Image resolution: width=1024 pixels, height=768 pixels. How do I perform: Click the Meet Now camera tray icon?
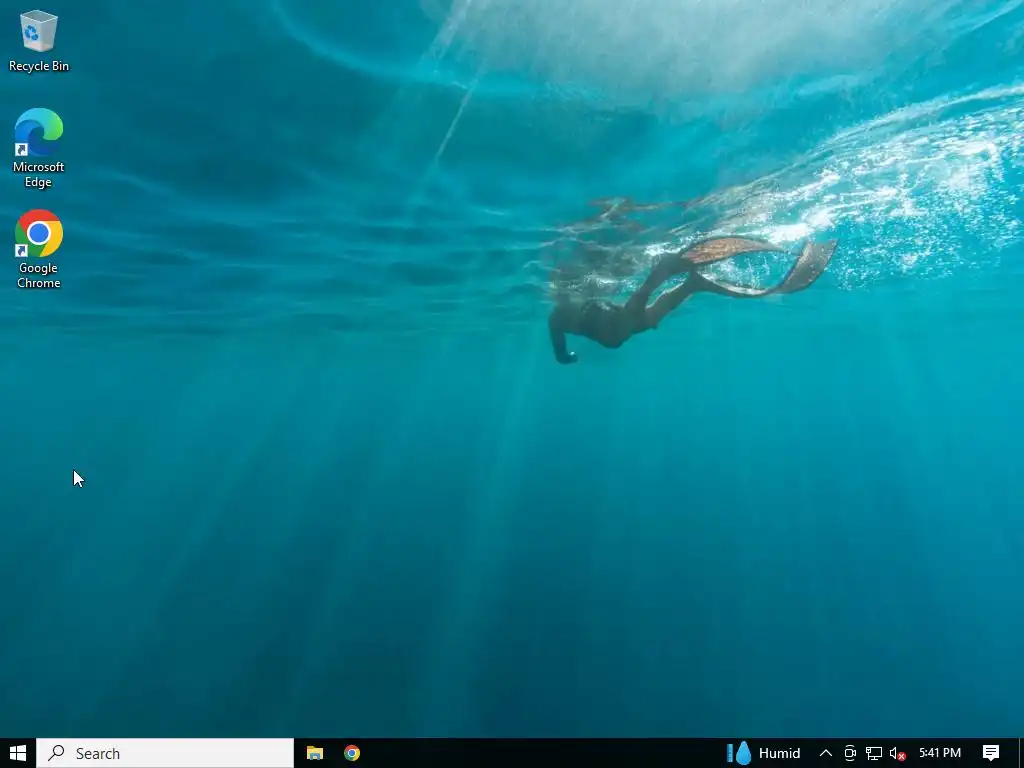[850, 753]
